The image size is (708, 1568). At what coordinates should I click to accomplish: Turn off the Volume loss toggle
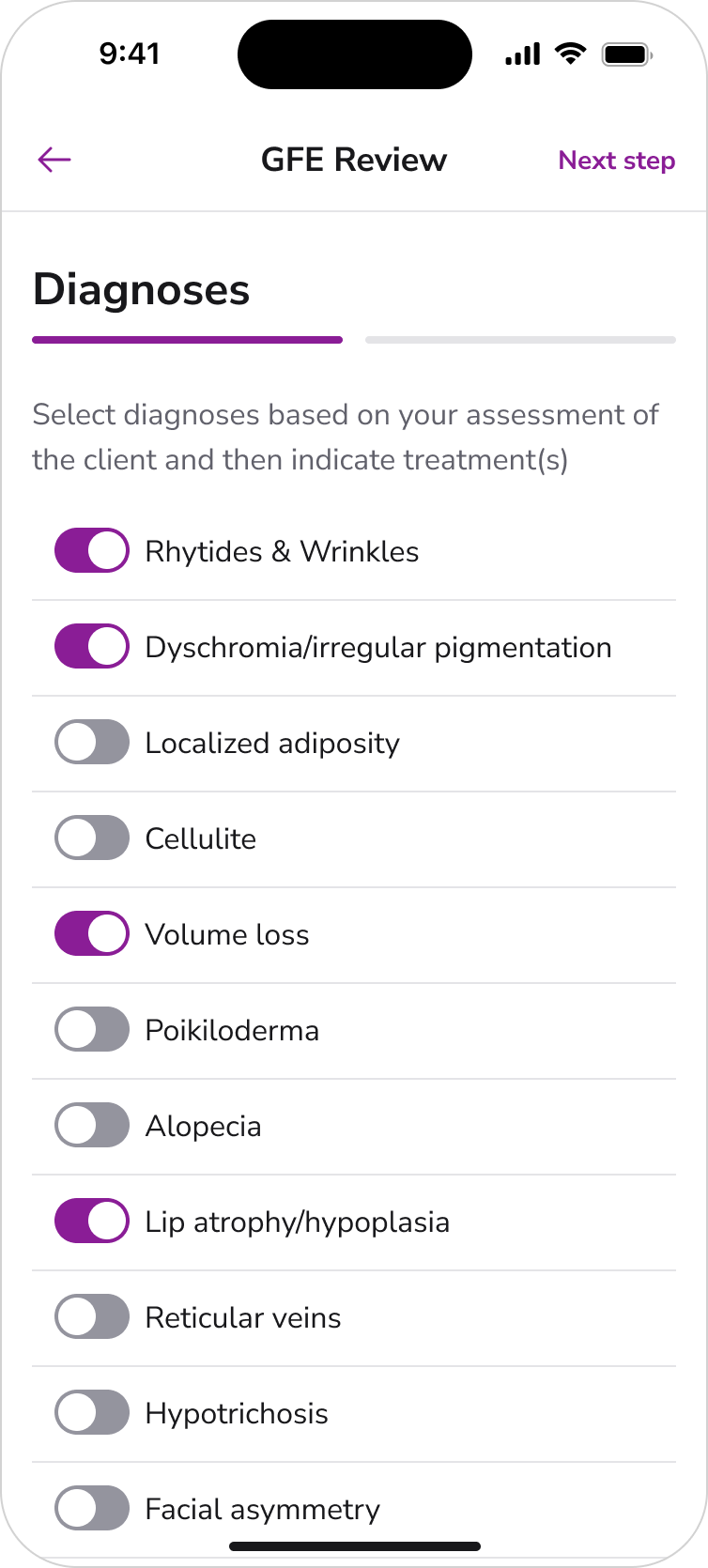[92, 934]
